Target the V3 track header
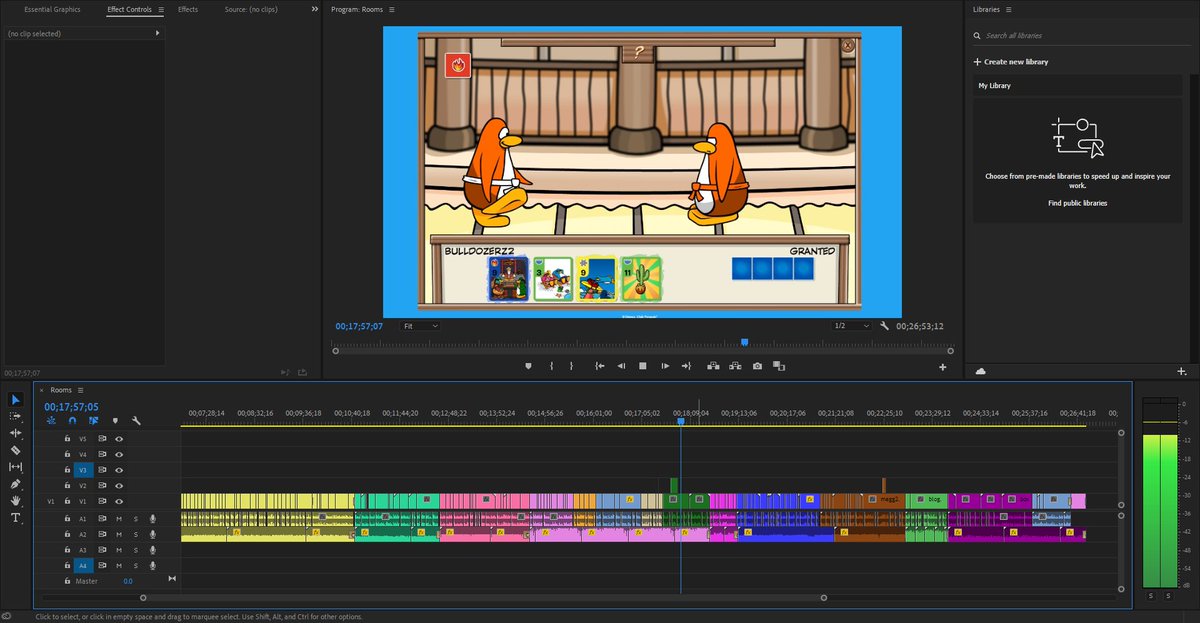 [x=83, y=470]
